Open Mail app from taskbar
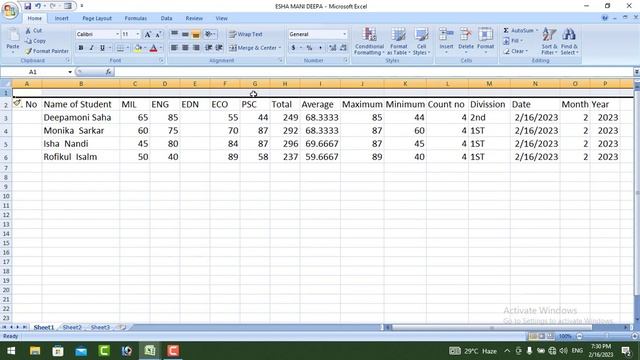640x360 pixels. (x=81, y=351)
